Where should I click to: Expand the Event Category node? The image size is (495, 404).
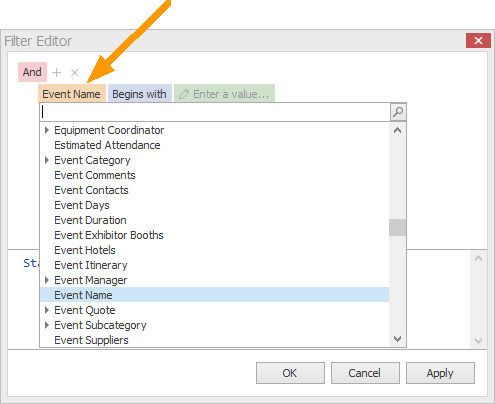pos(47,160)
